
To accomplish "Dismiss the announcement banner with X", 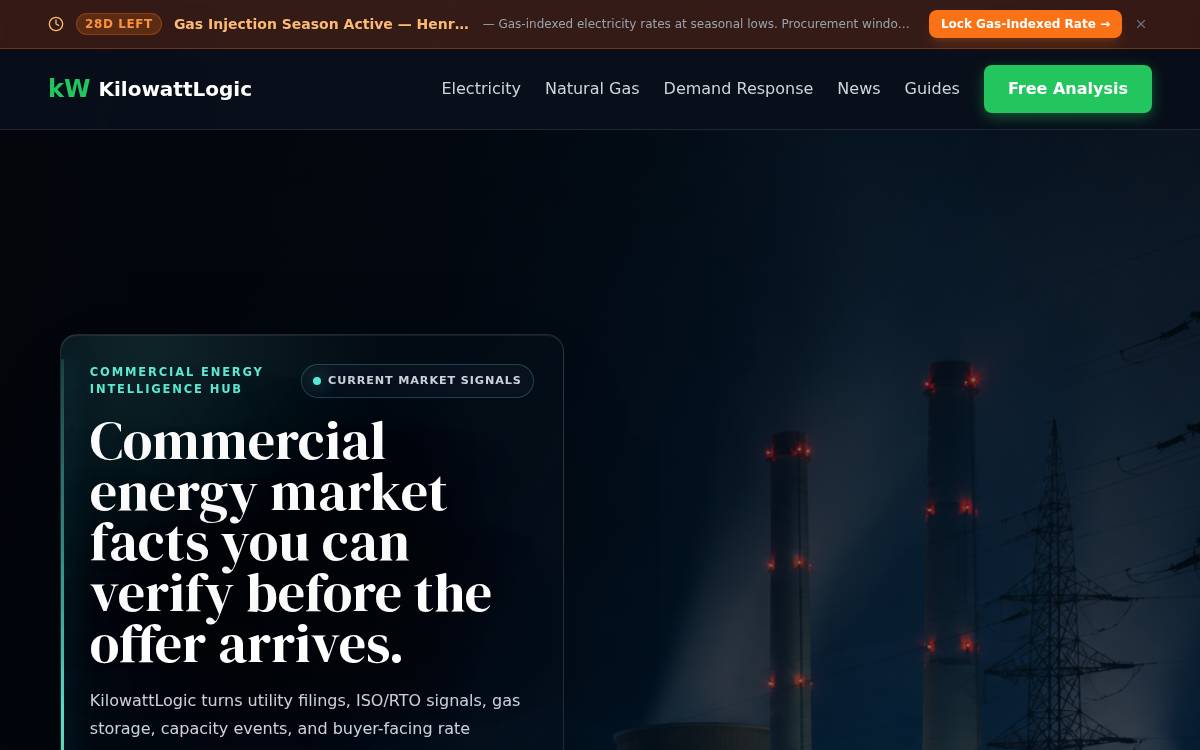I will (1141, 24).
